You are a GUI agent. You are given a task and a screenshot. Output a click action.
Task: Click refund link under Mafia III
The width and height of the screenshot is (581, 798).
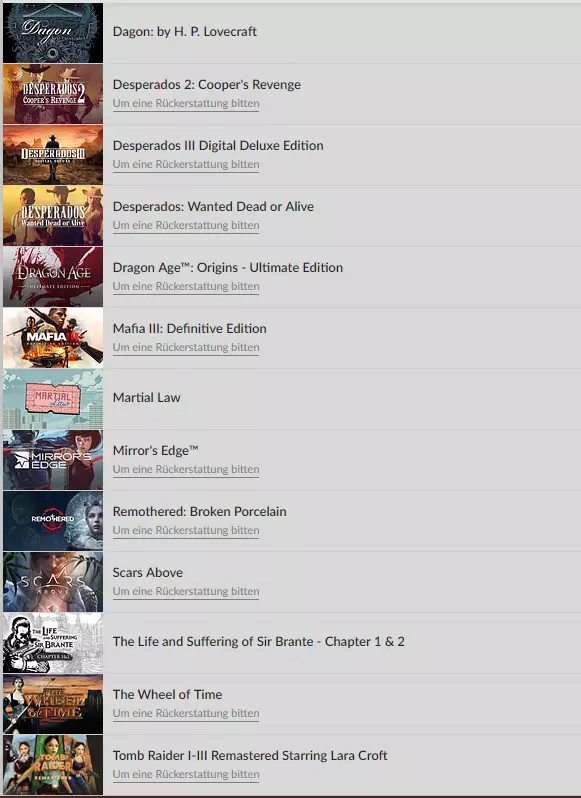click(x=186, y=348)
